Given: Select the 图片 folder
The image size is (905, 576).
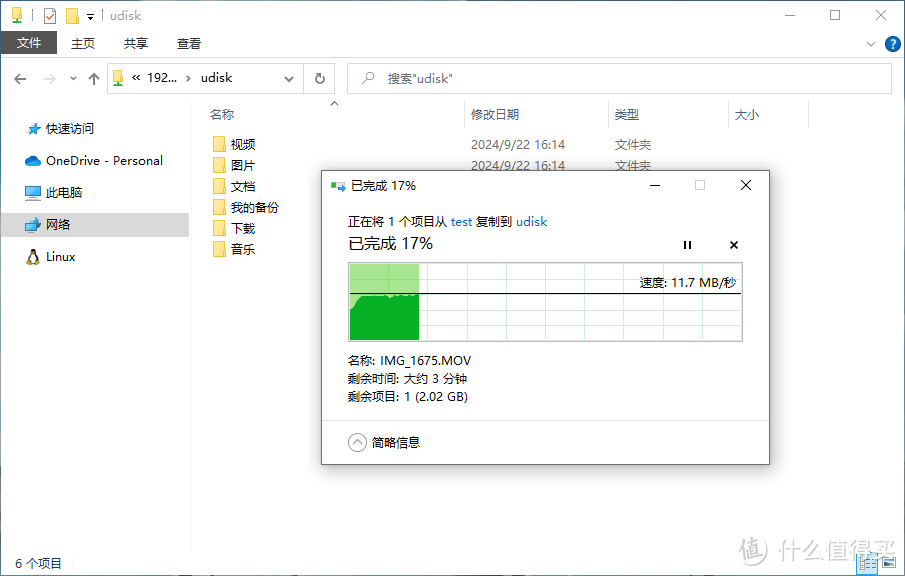Looking at the screenshot, I should 234,165.
